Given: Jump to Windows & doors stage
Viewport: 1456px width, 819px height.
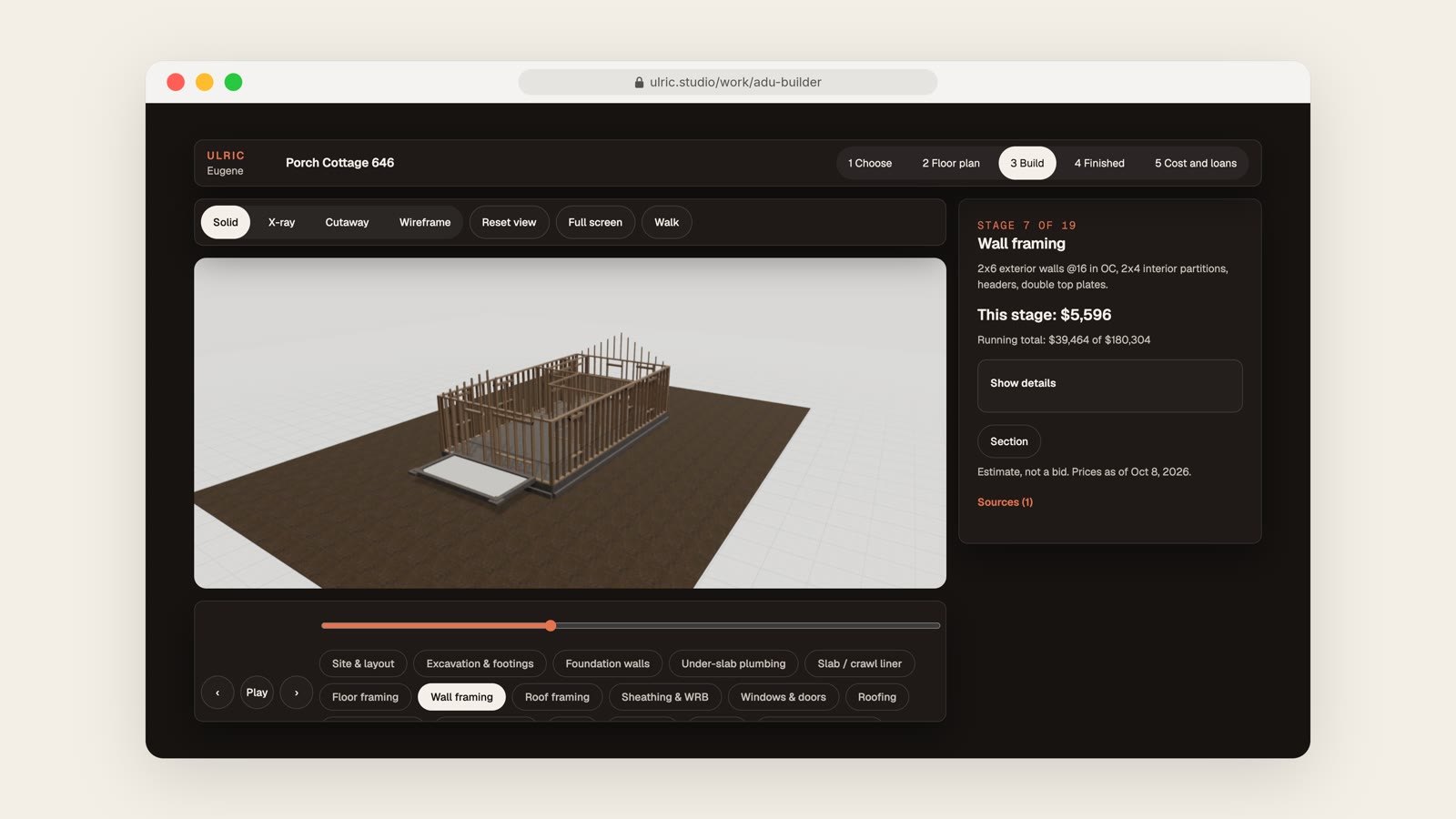Looking at the screenshot, I should point(784,697).
